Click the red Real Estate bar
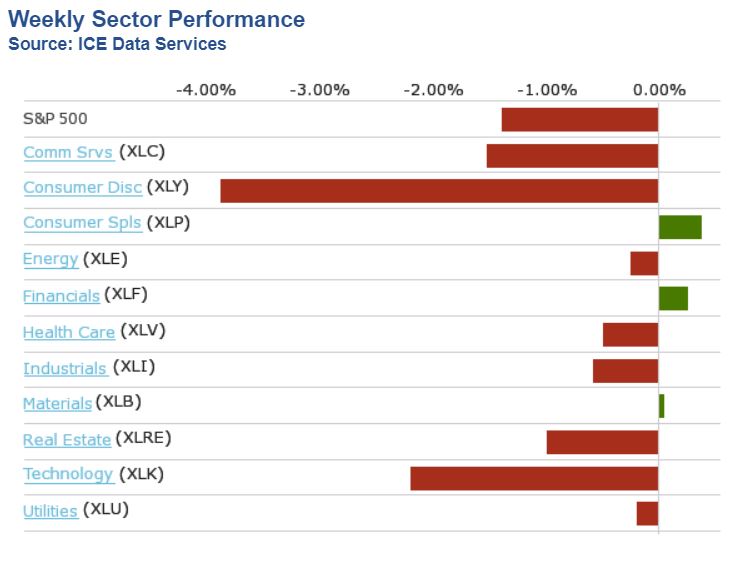This screenshot has width=730, height=566. pos(602,442)
